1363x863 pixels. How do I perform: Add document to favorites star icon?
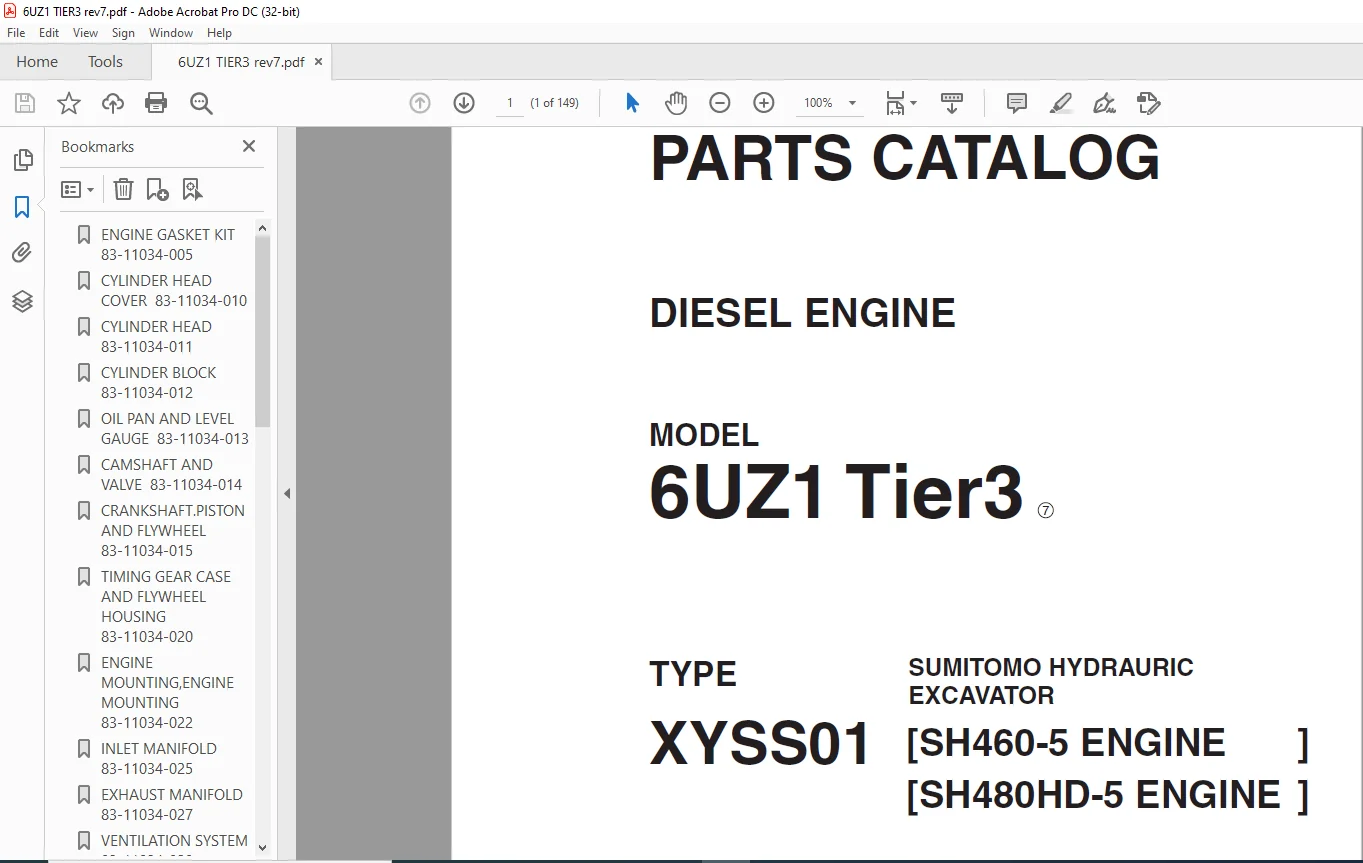pyautogui.click(x=69, y=103)
